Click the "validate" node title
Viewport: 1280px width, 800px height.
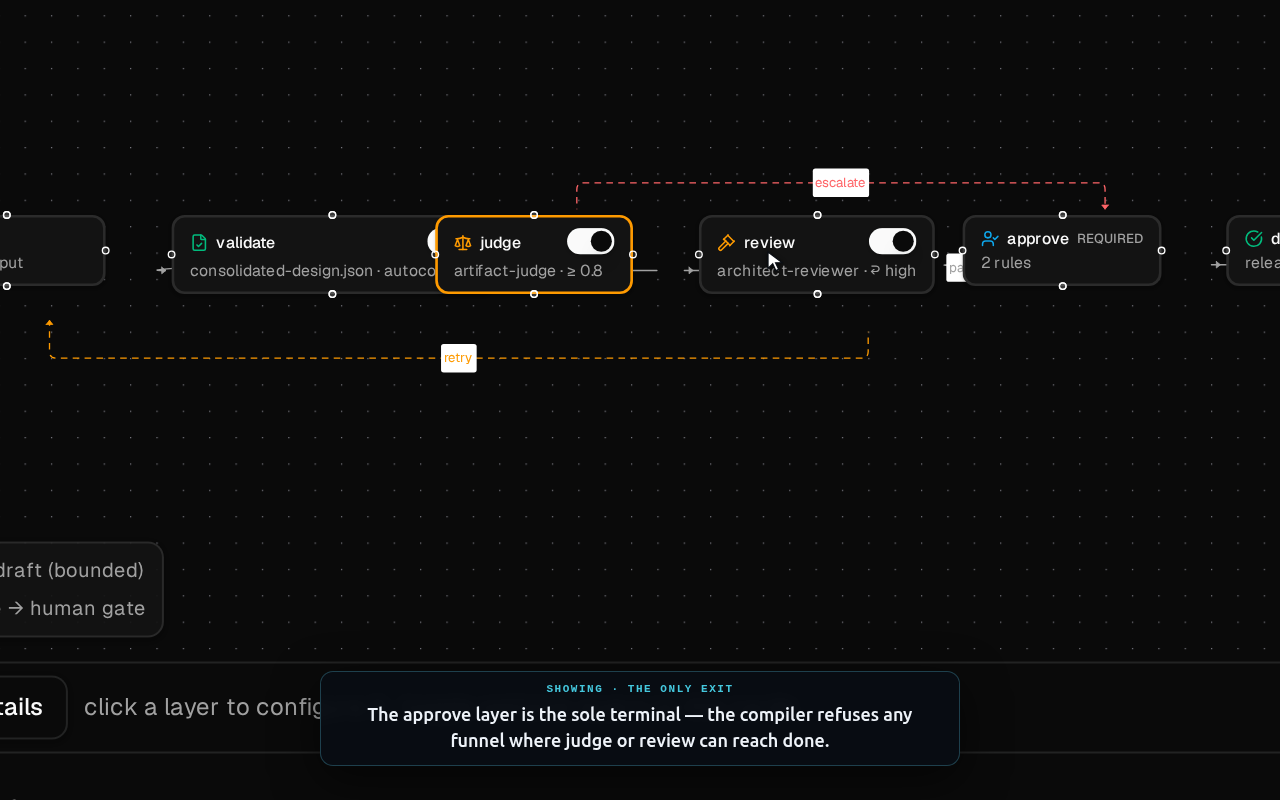click(245, 243)
